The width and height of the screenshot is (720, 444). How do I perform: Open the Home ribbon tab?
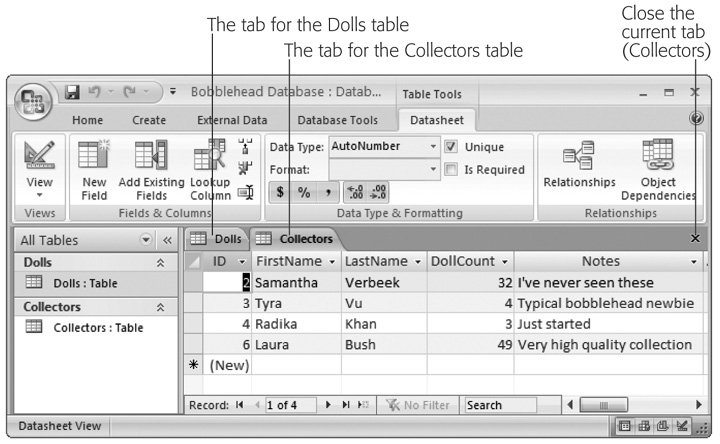click(x=87, y=120)
